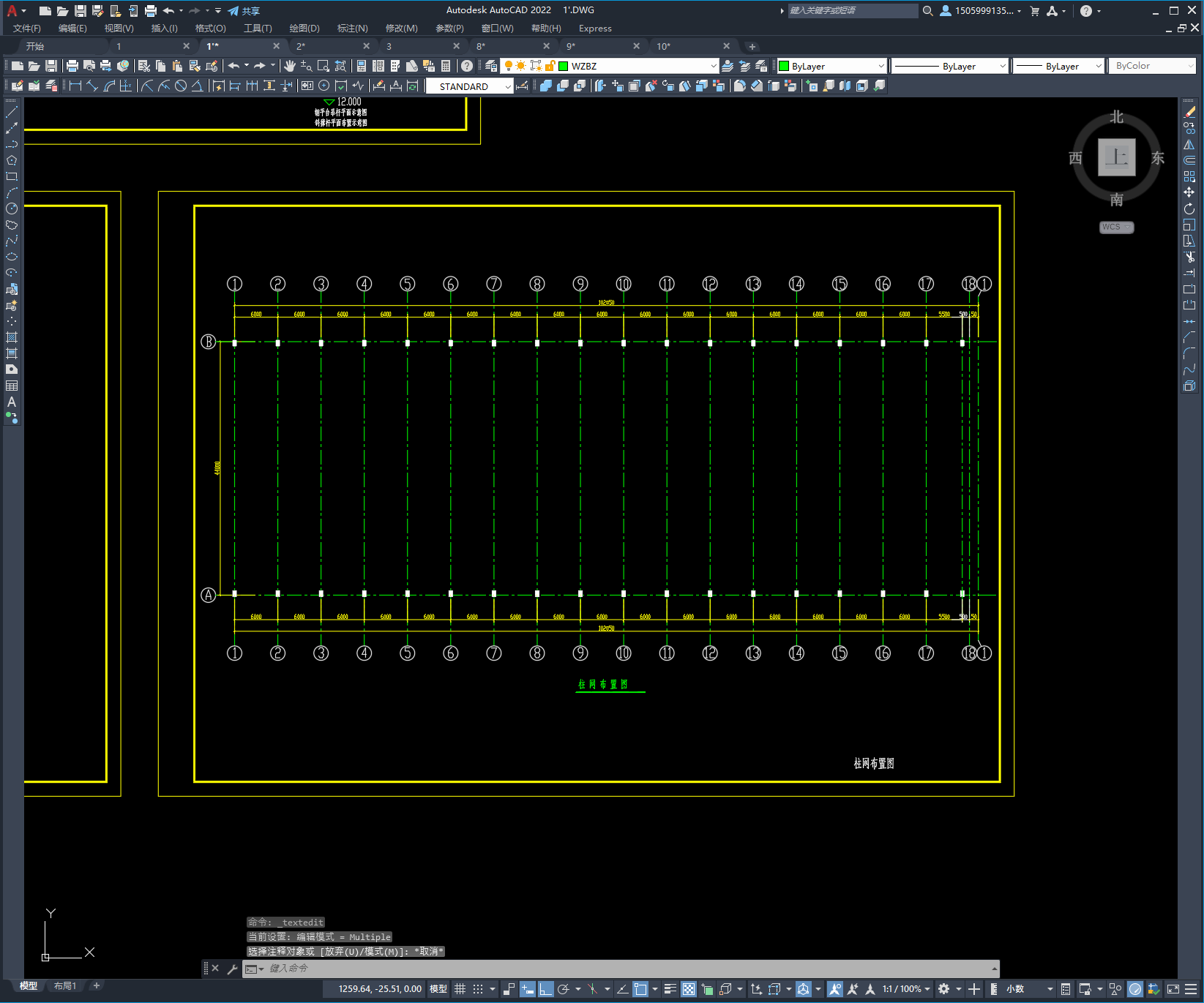Click the Diameter dimension tool
The width and height of the screenshot is (1204, 1003).
(181, 86)
